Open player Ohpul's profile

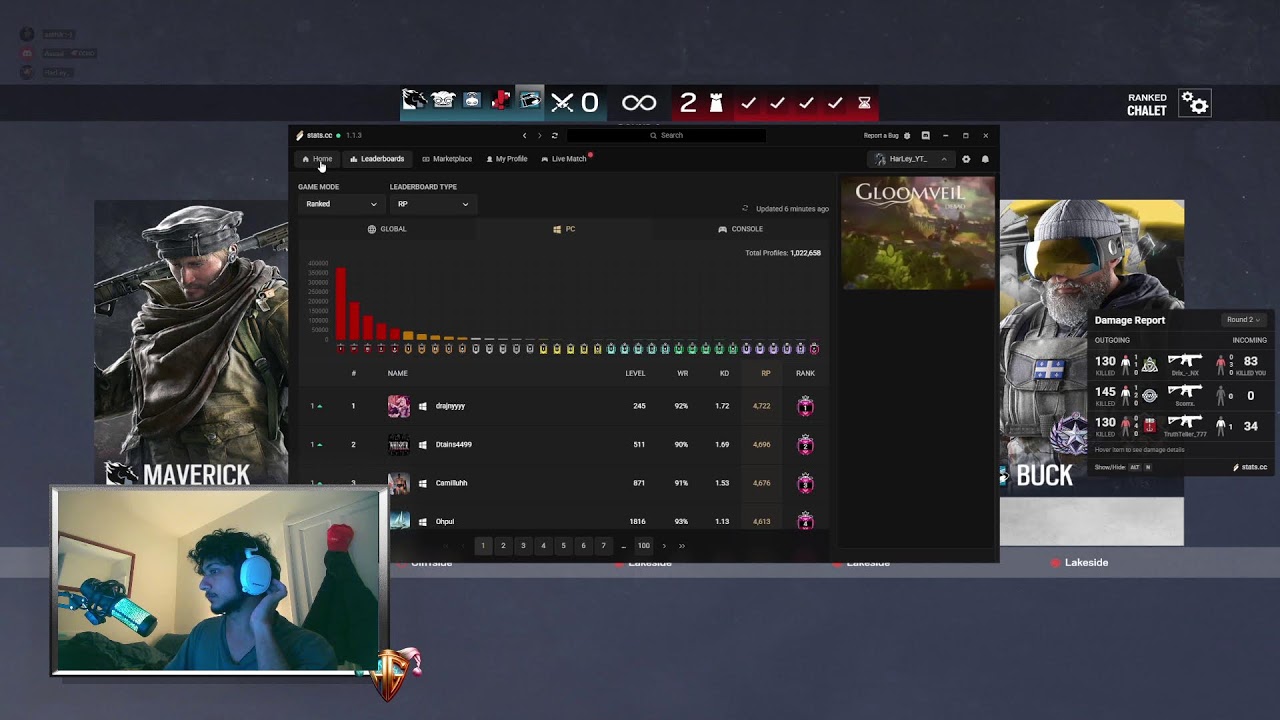[444, 521]
